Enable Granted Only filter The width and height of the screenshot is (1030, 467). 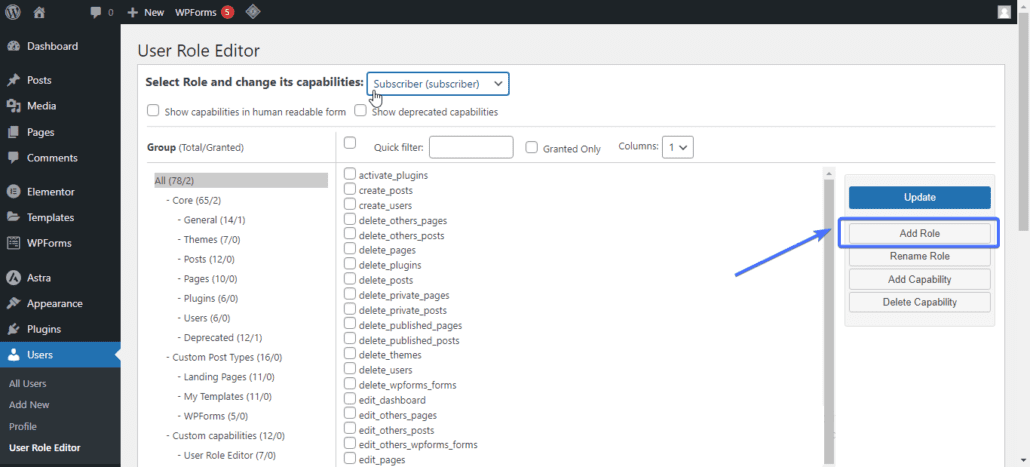[531, 148]
